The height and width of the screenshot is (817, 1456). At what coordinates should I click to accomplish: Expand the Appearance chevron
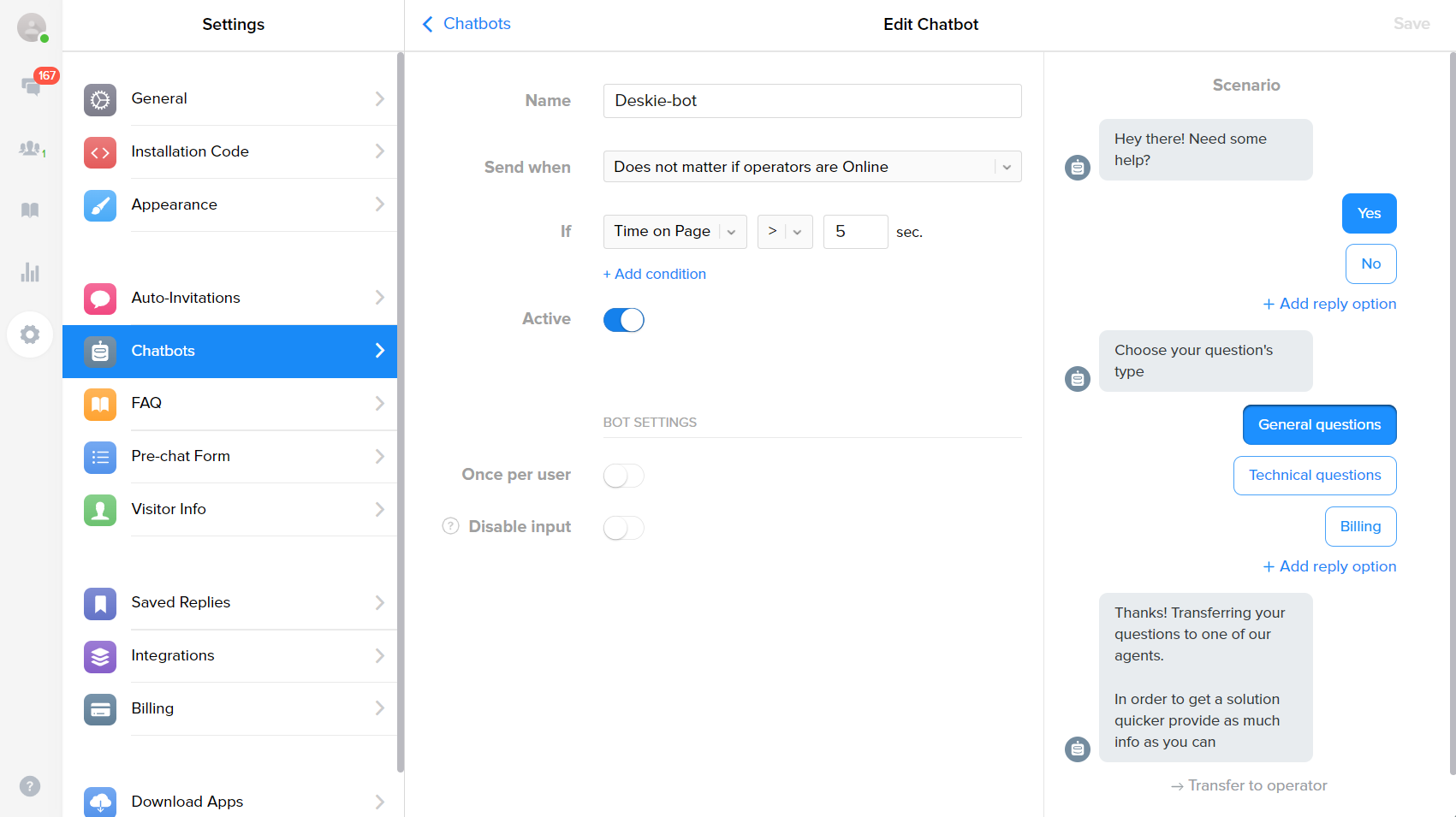380,204
